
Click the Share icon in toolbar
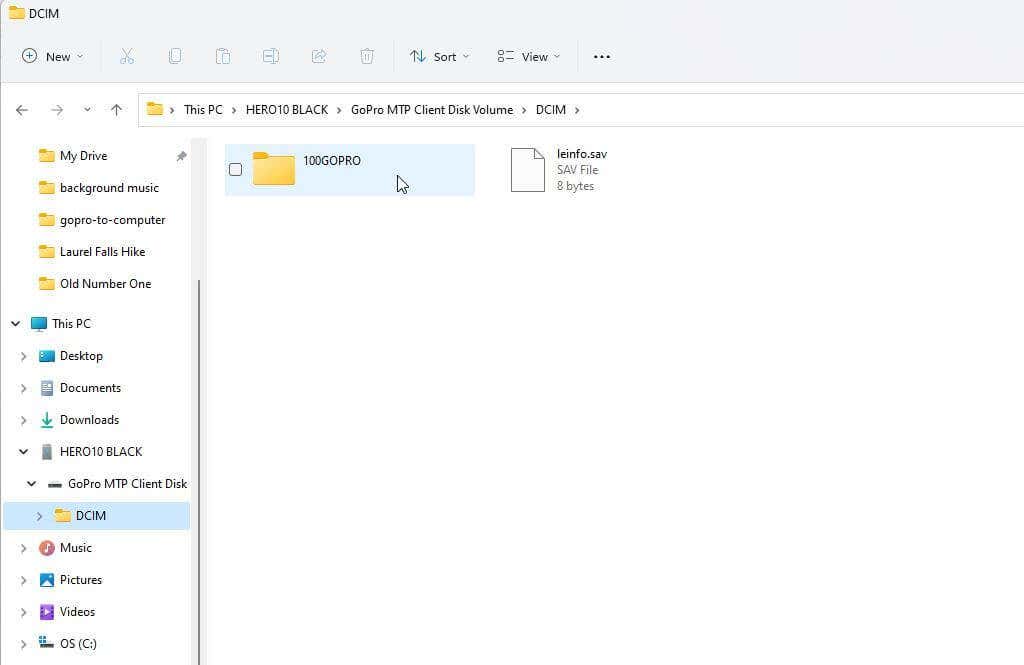coord(319,56)
